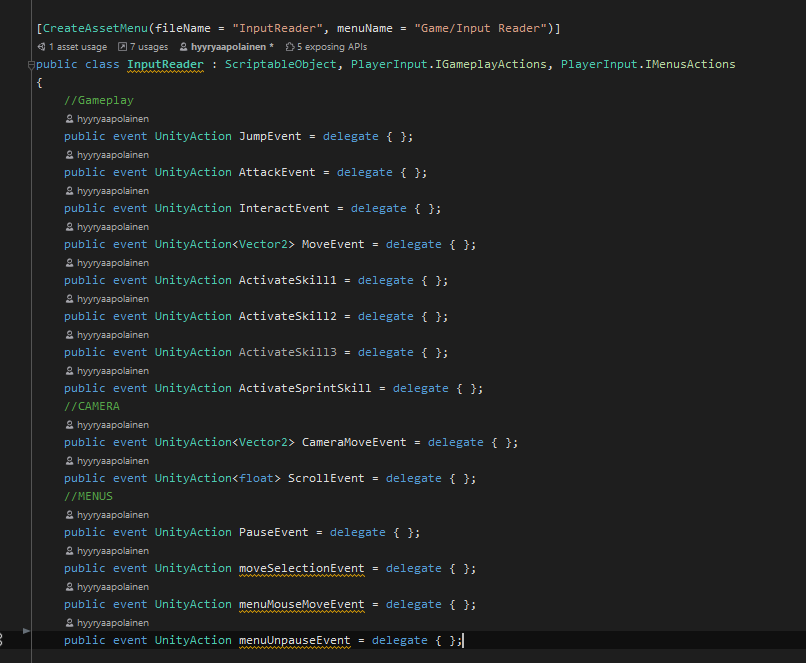Open the author lens for ActivateSkill1
The width and height of the screenshot is (806, 663).
tap(107, 263)
